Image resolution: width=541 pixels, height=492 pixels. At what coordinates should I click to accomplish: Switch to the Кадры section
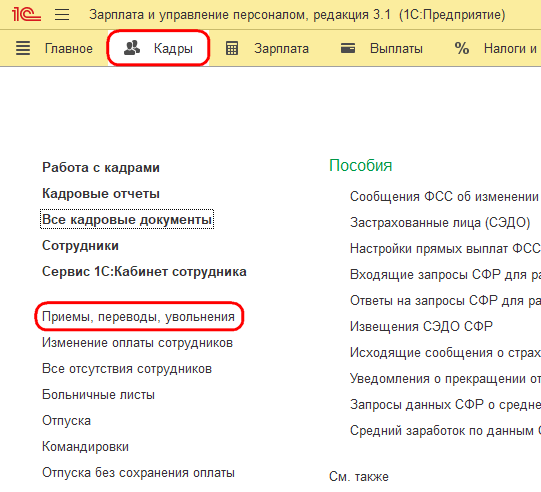pos(173,49)
